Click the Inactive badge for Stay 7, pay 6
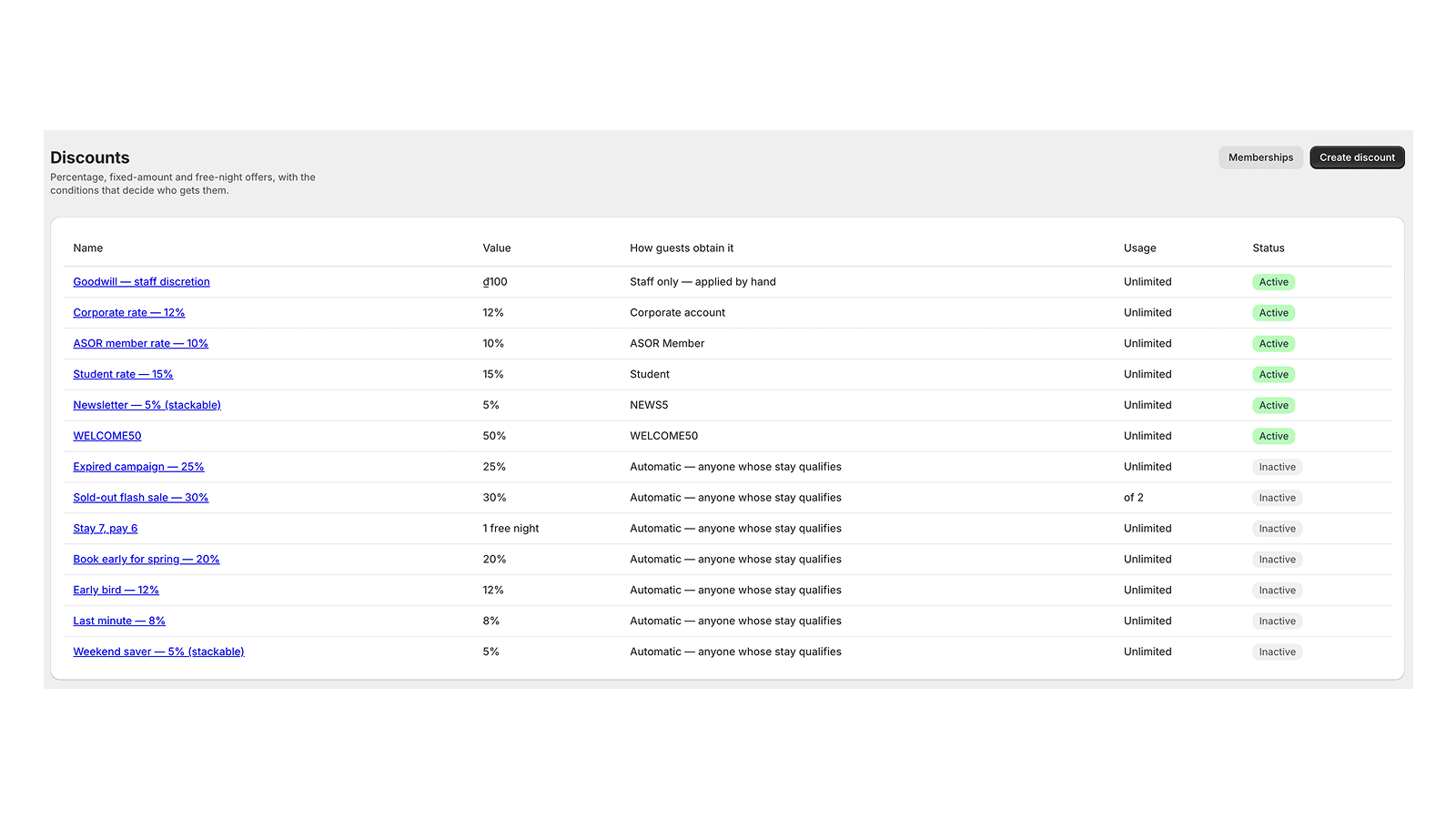 tap(1277, 529)
